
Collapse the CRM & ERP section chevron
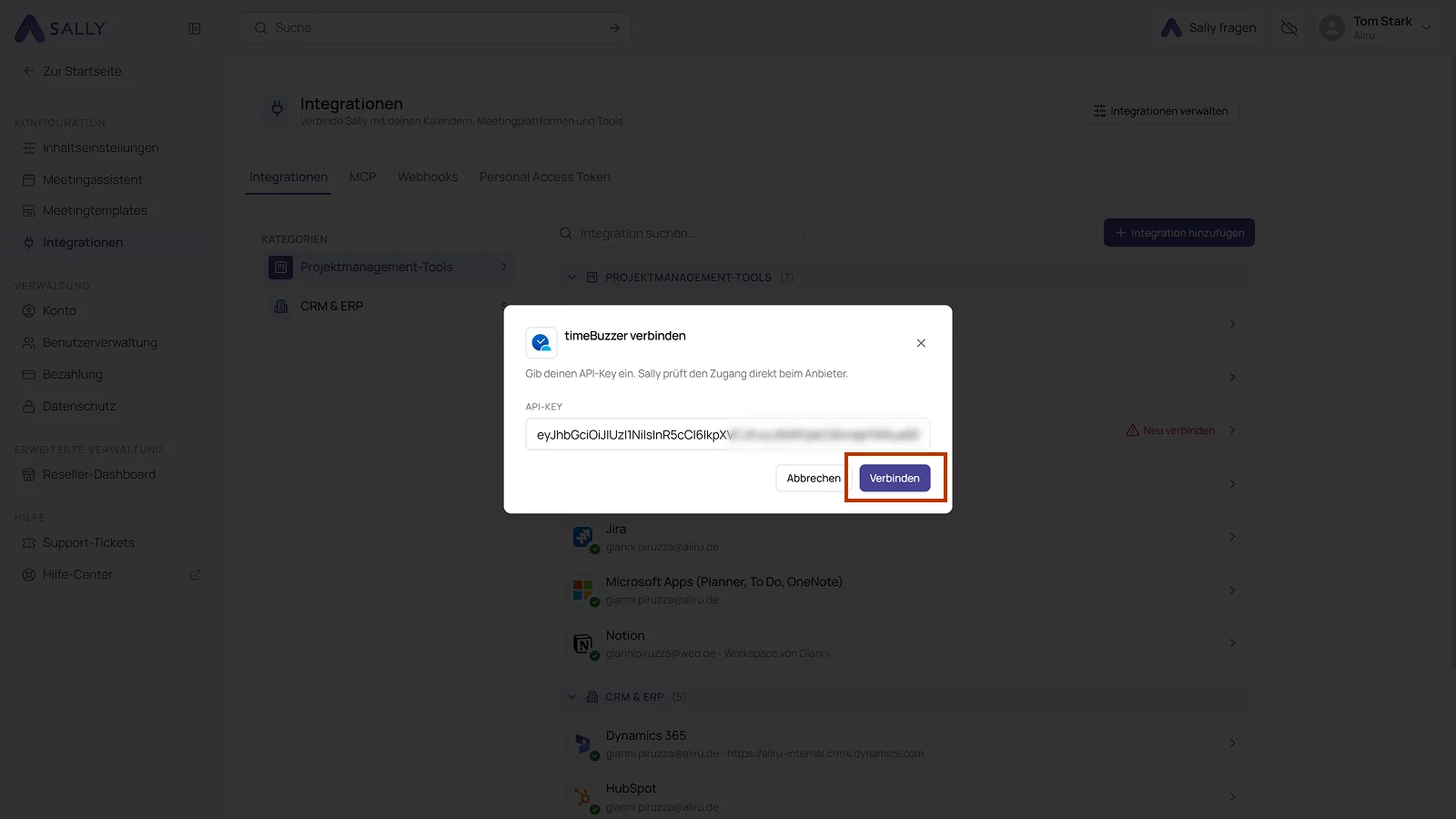click(x=571, y=697)
